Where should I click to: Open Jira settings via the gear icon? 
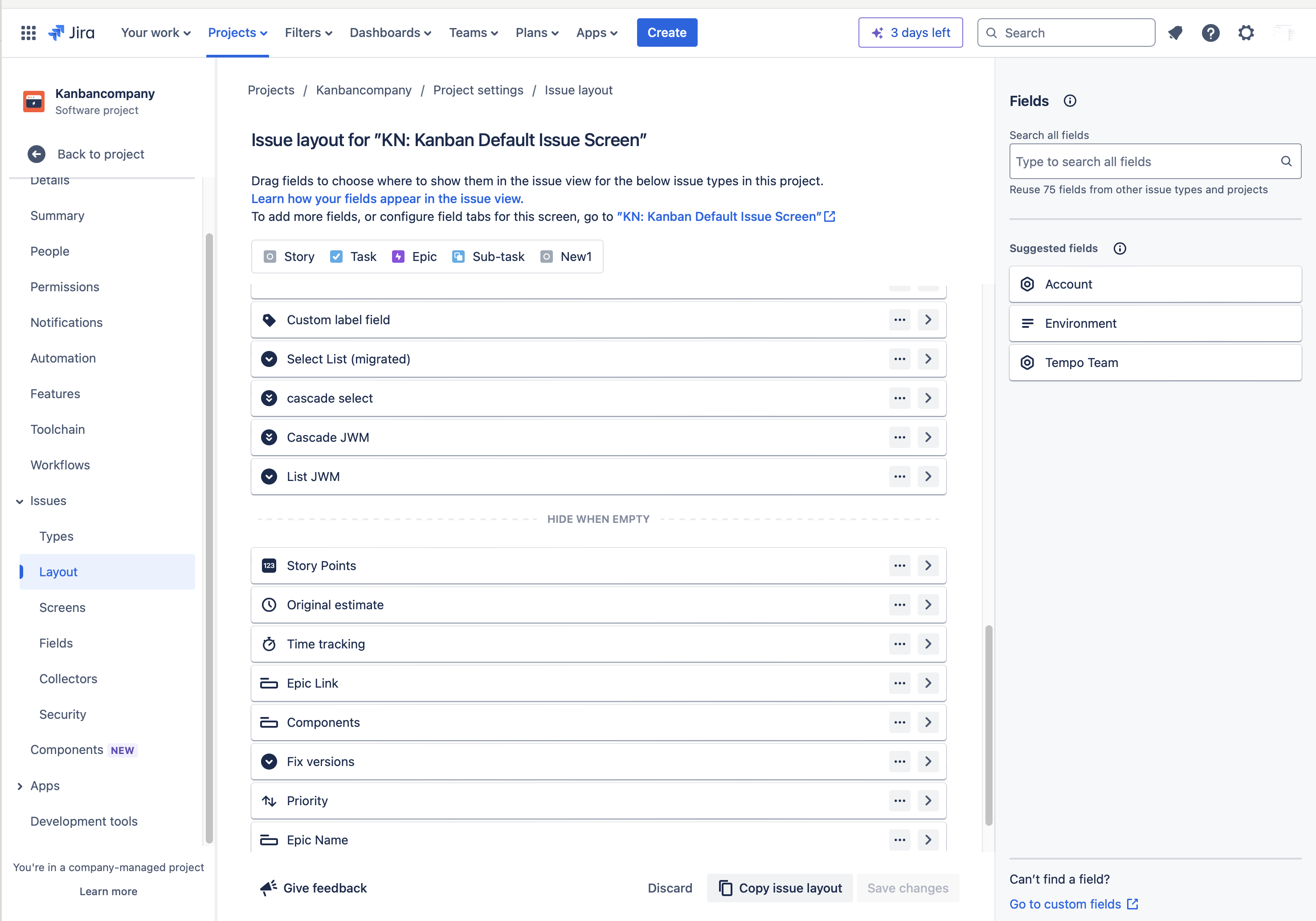point(1246,33)
